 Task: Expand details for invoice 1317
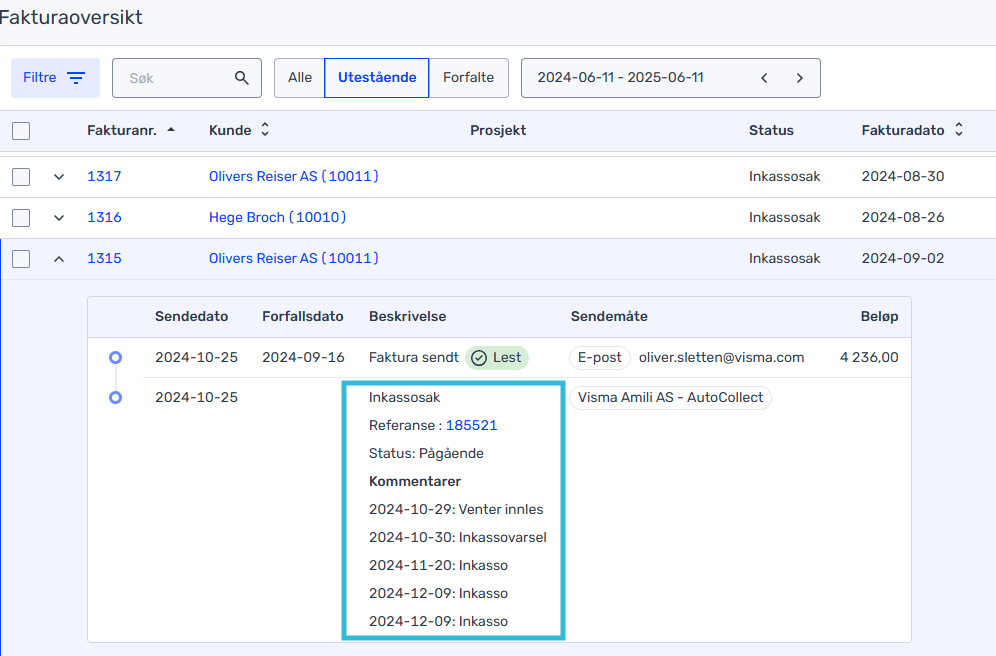(58, 177)
